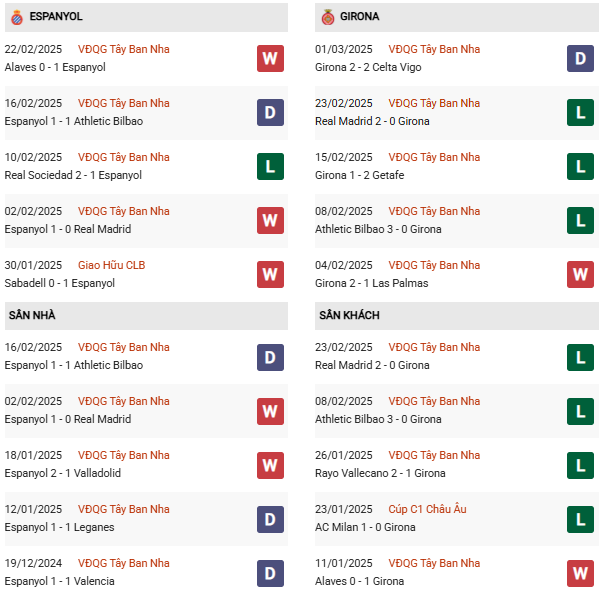Open match Sabadell 0 - 1 Espanyol

click(x=59, y=283)
